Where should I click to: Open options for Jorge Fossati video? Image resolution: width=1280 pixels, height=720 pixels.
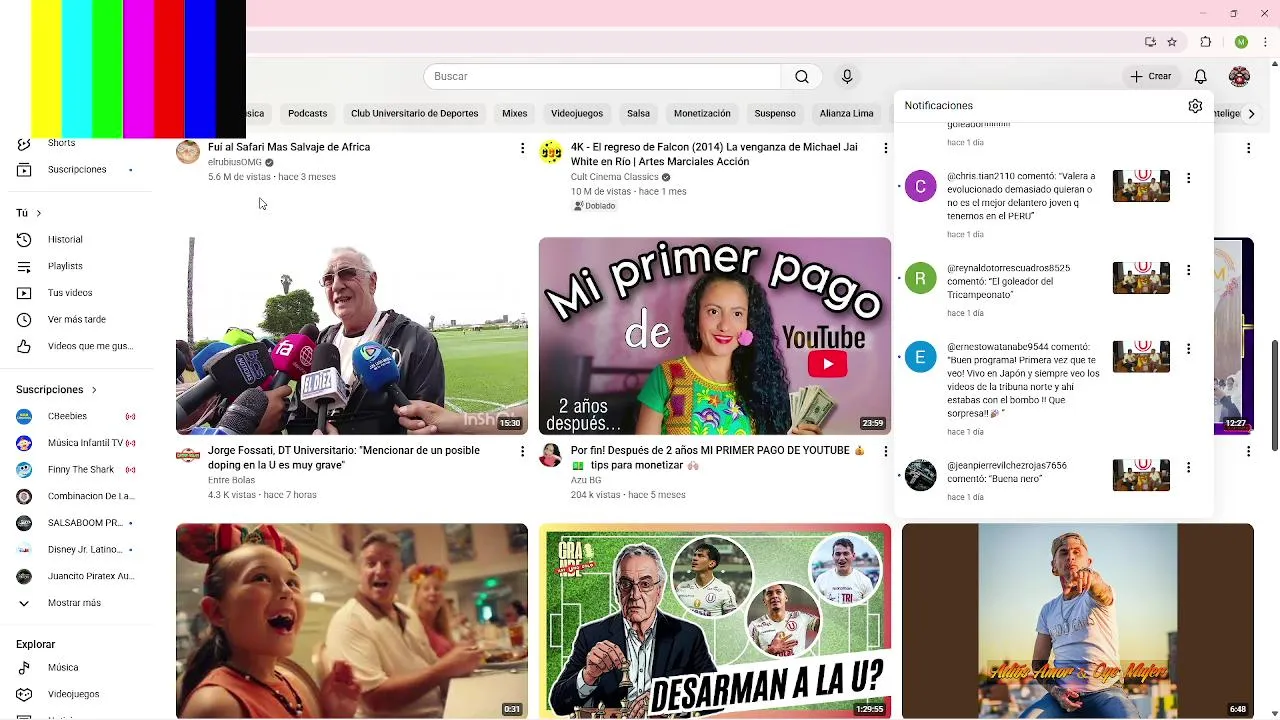click(x=522, y=452)
